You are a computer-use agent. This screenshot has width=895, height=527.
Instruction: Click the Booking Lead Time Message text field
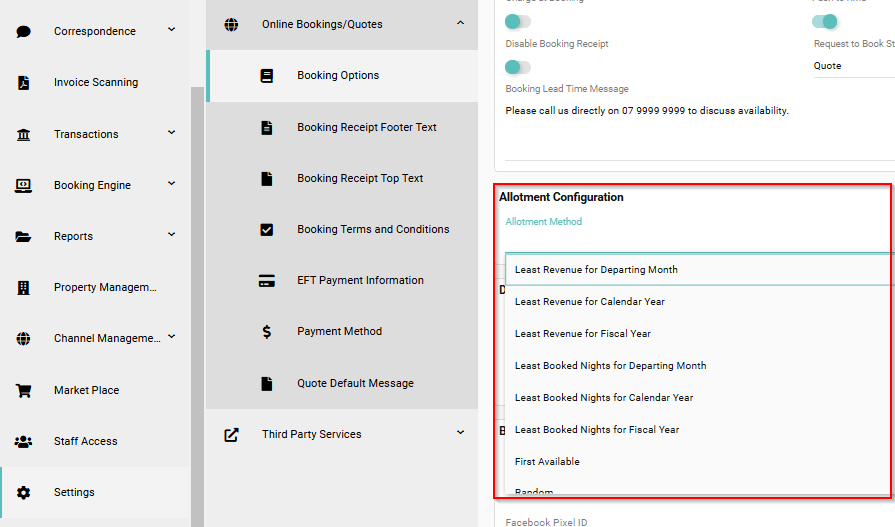point(647,111)
